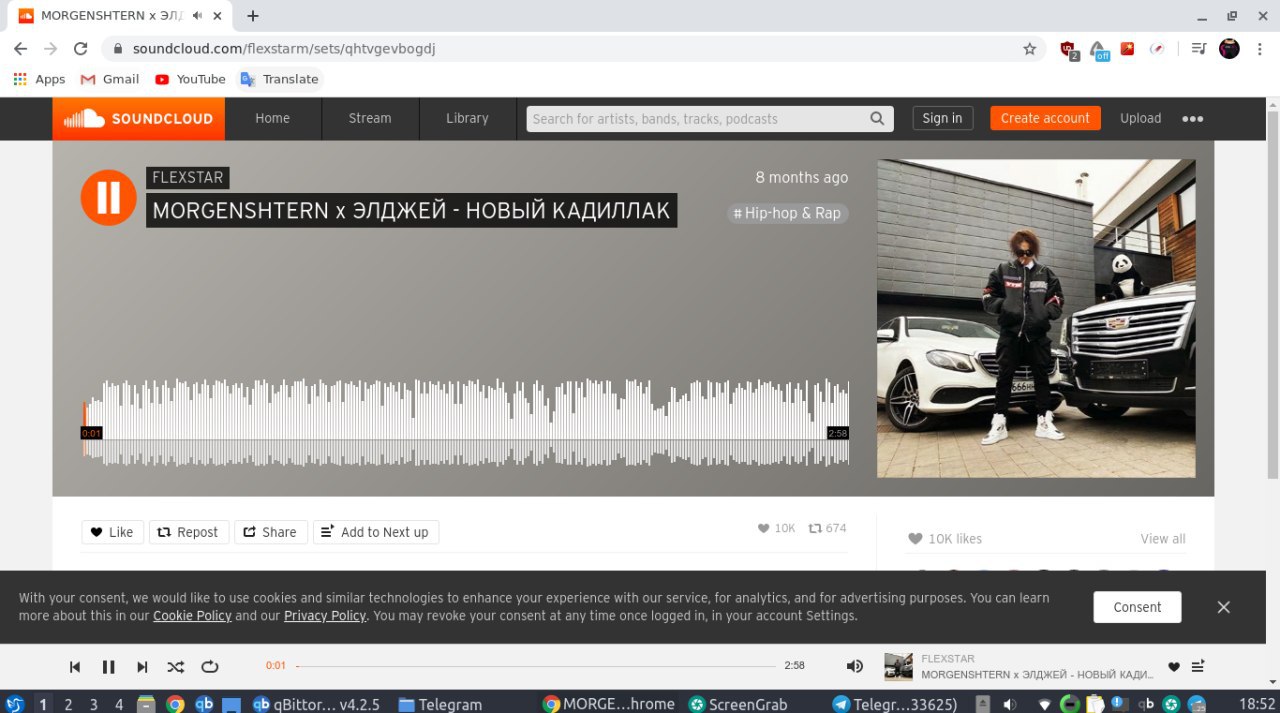The image size is (1280, 713).
Task: Toggle repeat in player bar
Action: click(210, 667)
